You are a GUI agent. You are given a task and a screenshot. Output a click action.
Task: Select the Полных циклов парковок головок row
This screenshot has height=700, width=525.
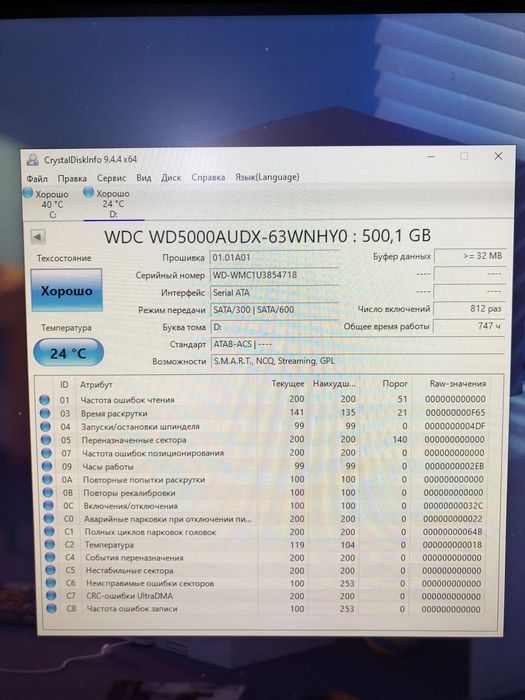point(263,532)
